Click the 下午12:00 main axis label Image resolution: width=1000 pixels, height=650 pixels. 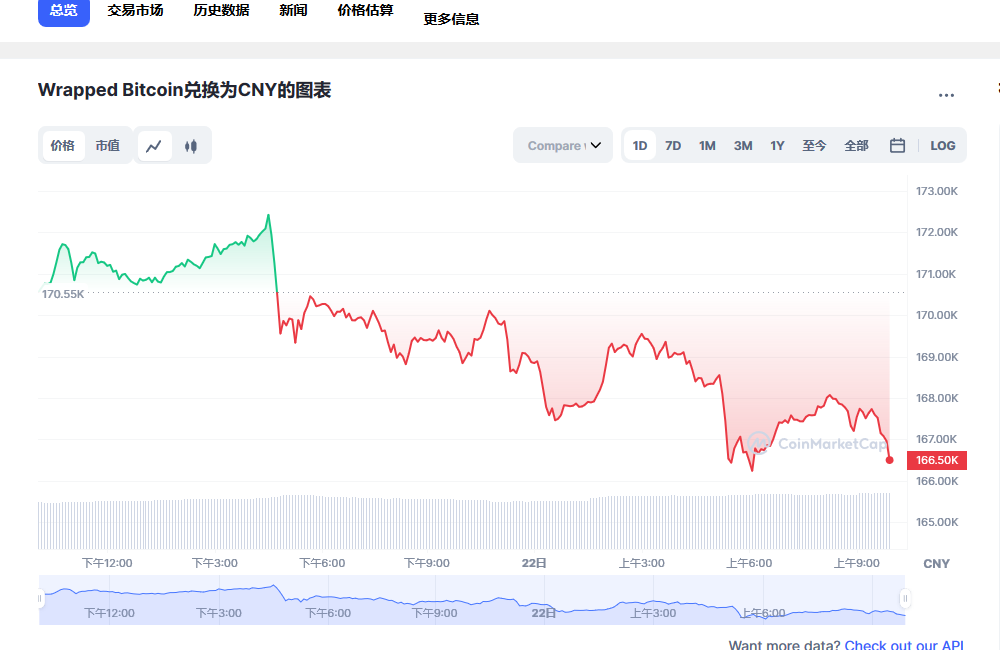click(107, 563)
